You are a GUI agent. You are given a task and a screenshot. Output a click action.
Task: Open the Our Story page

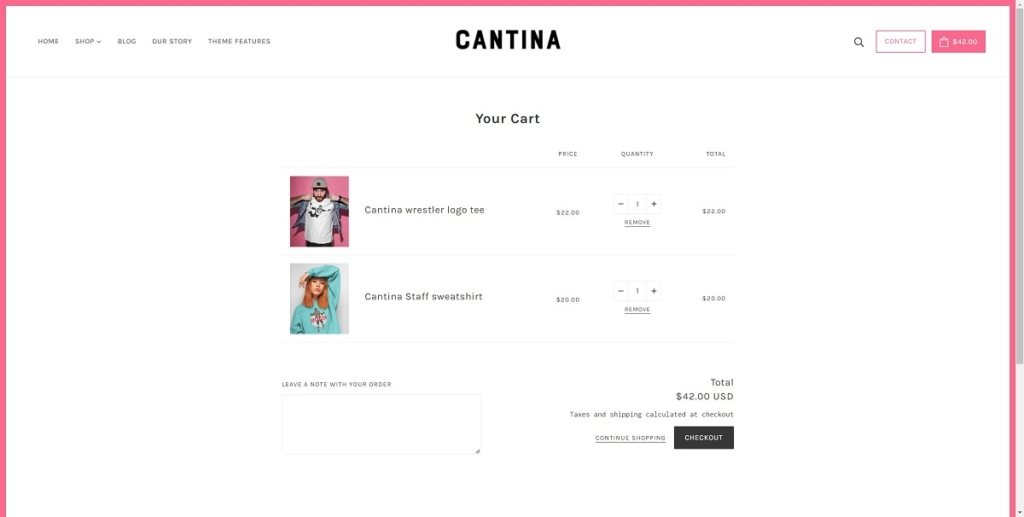(x=172, y=42)
